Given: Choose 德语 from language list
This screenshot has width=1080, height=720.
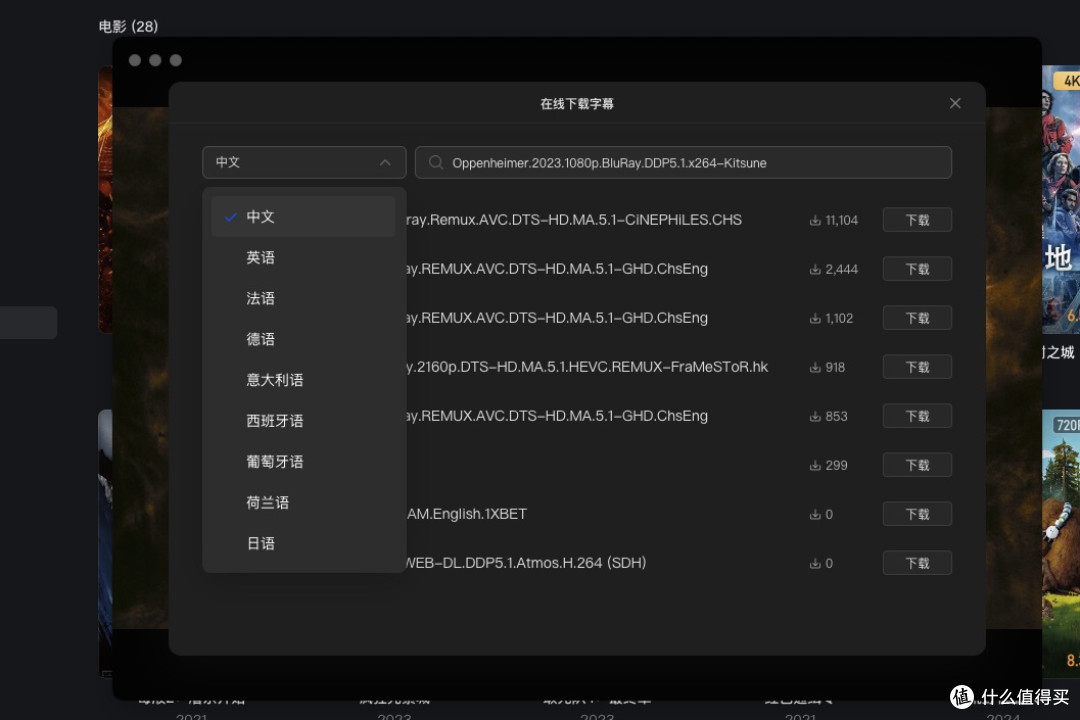Looking at the screenshot, I should click(x=303, y=339).
